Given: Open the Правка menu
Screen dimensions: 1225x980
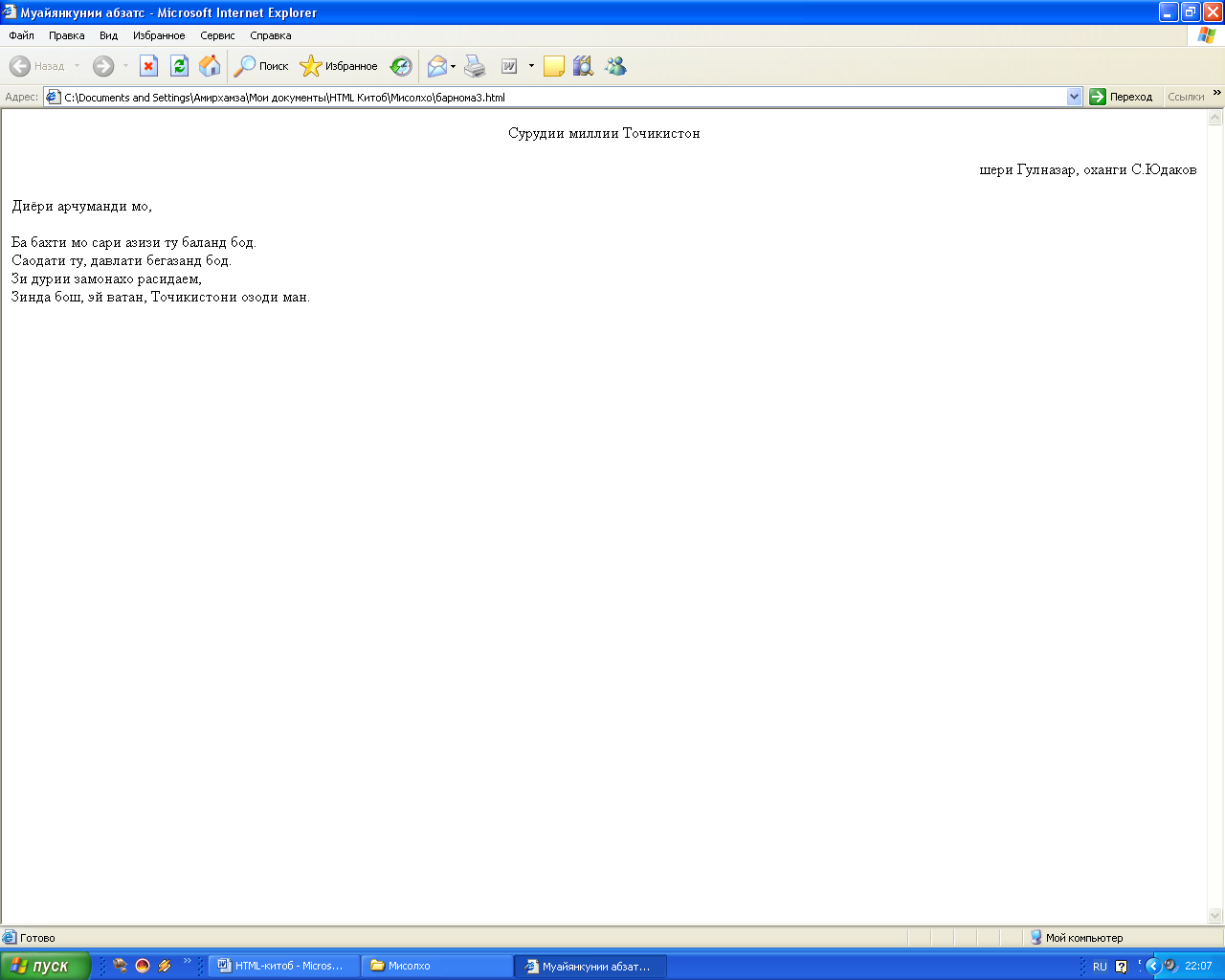Looking at the screenshot, I should click(x=67, y=35).
